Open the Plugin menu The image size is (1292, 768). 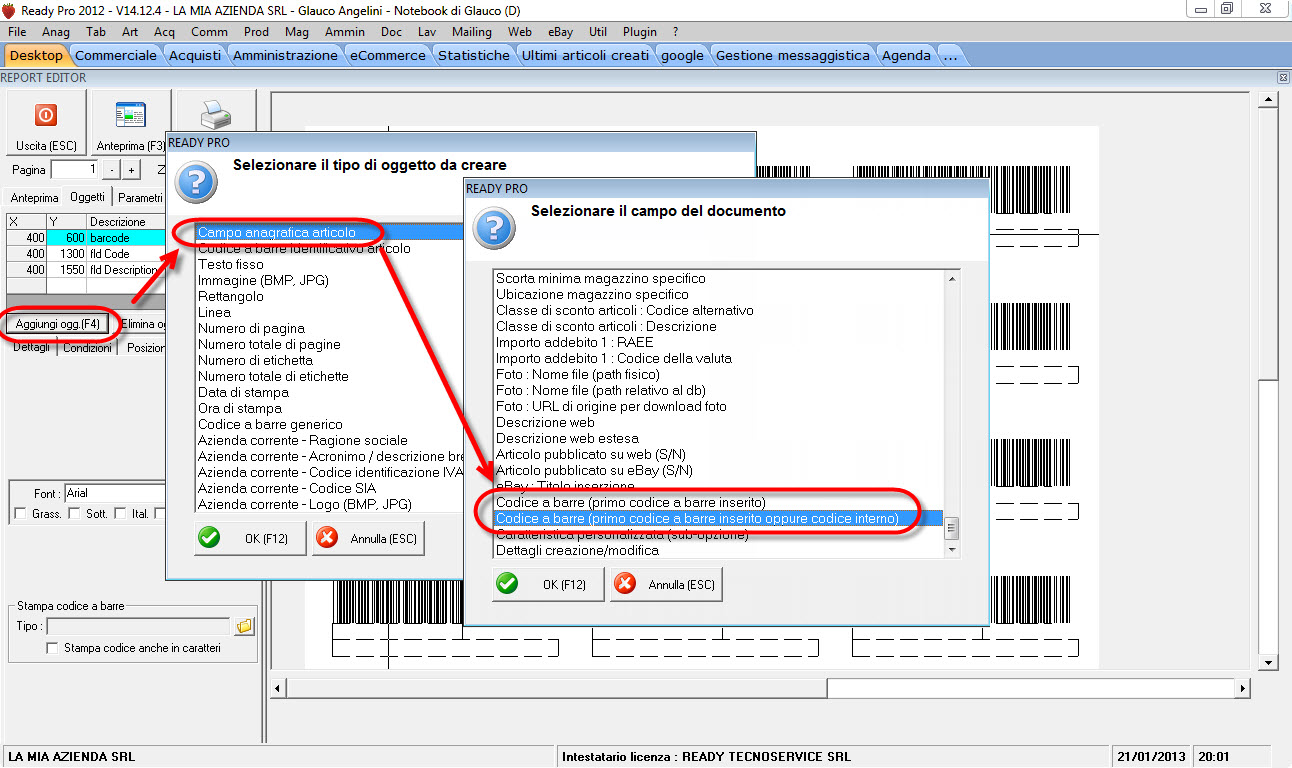640,32
